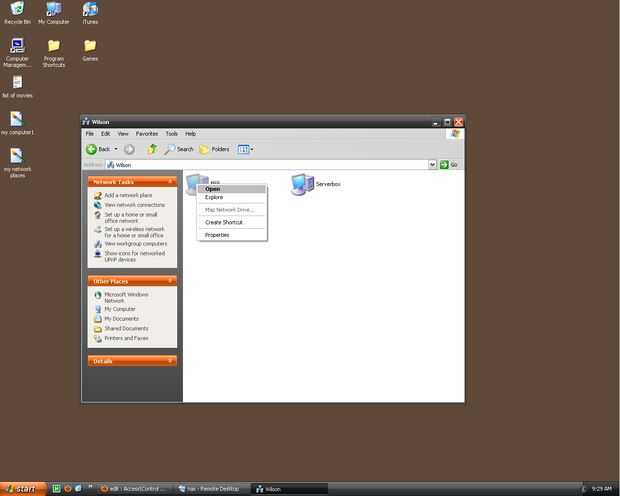Open the Computer Management desktop shortcut
Viewport: 620px width, 496px height.
(17, 52)
